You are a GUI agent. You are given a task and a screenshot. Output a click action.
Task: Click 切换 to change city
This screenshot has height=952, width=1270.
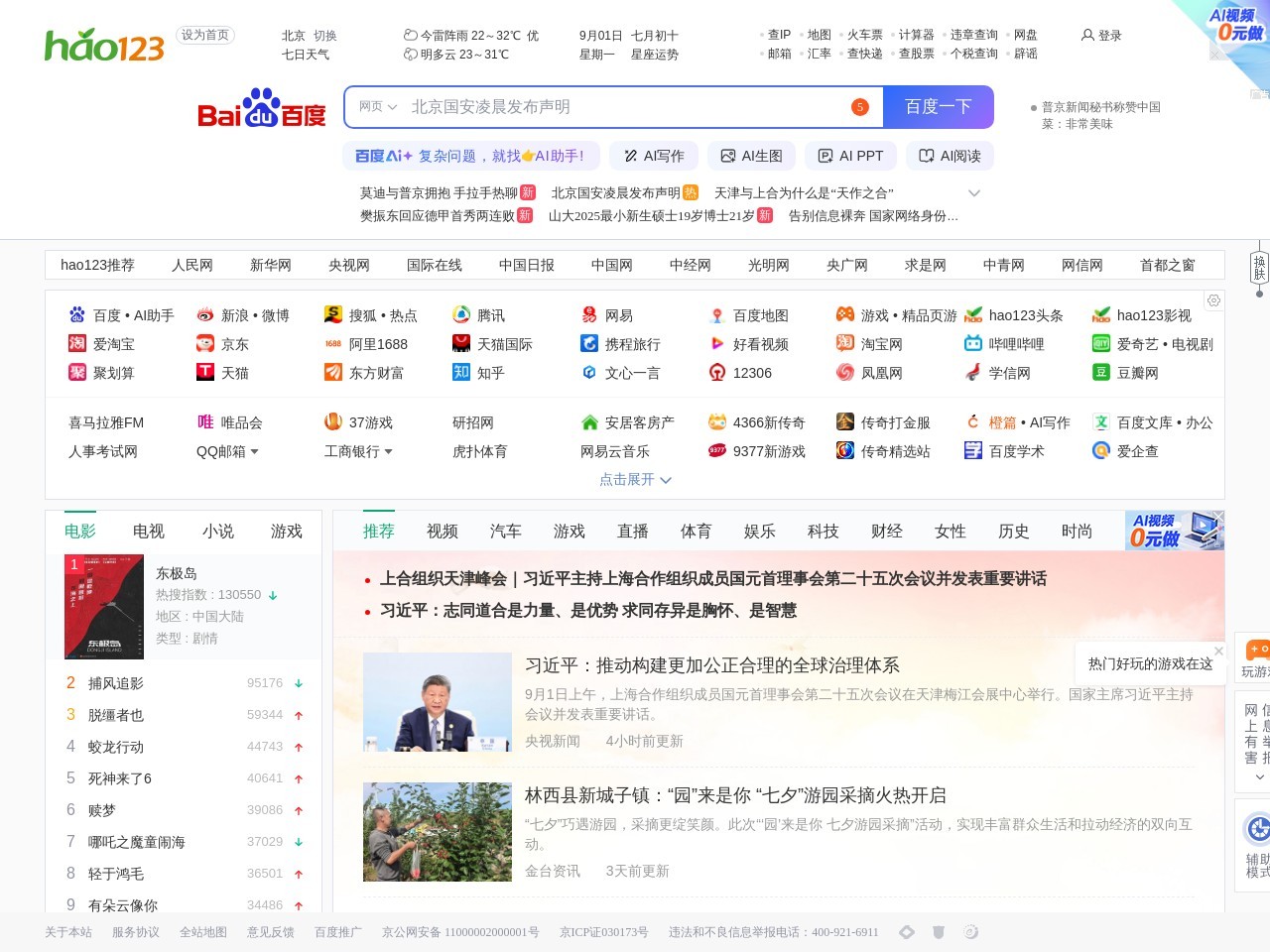(325, 35)
